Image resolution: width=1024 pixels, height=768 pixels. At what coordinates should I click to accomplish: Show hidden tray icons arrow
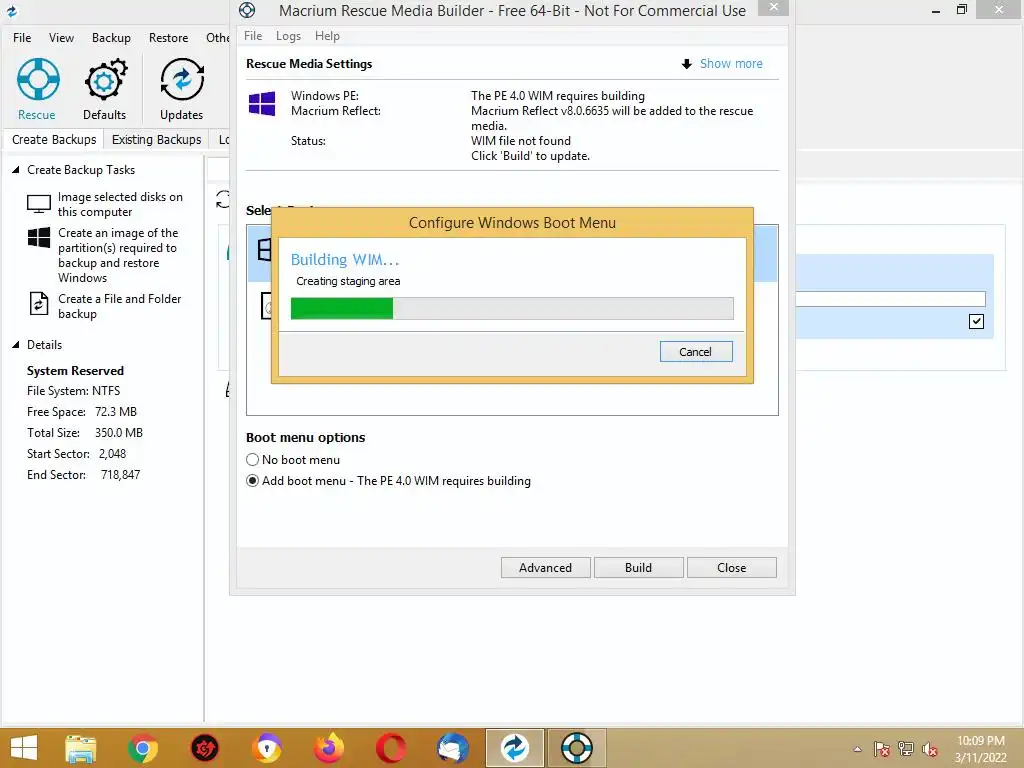point(857,749)
